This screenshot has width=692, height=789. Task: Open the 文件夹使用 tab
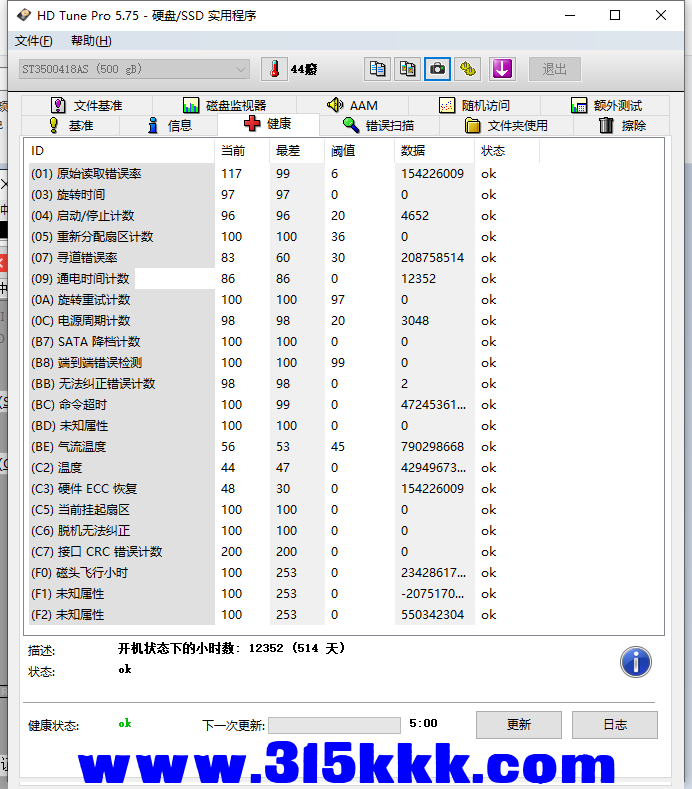(506, 126)
